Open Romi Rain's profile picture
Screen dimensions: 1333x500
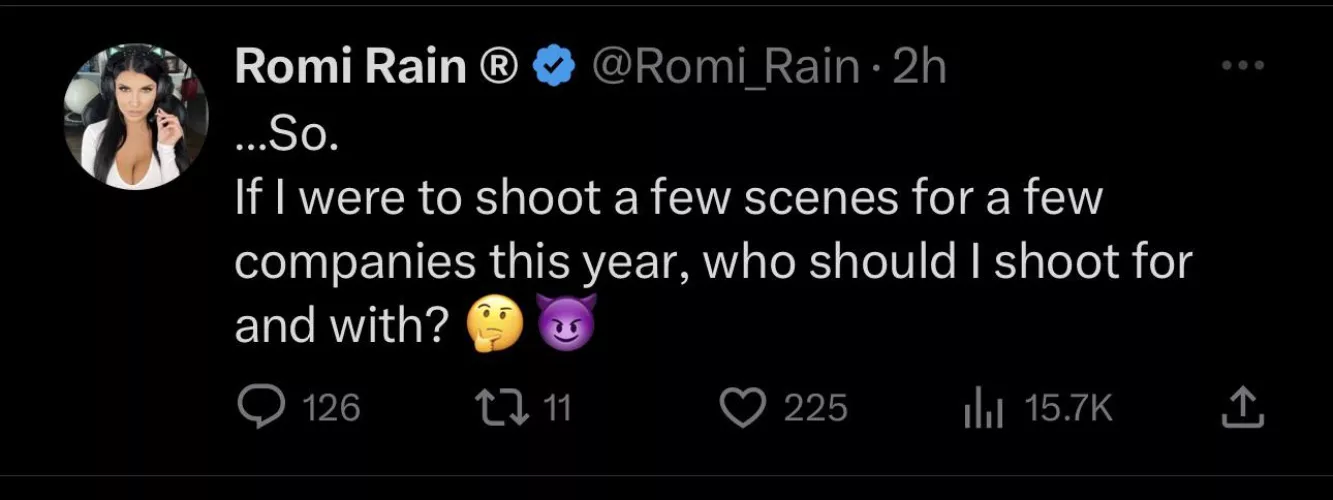click(136, 118)
